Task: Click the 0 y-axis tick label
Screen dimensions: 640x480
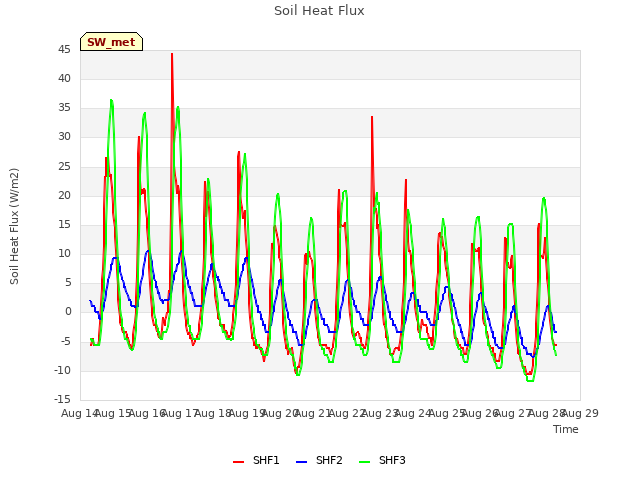Action: coord(68,312)
